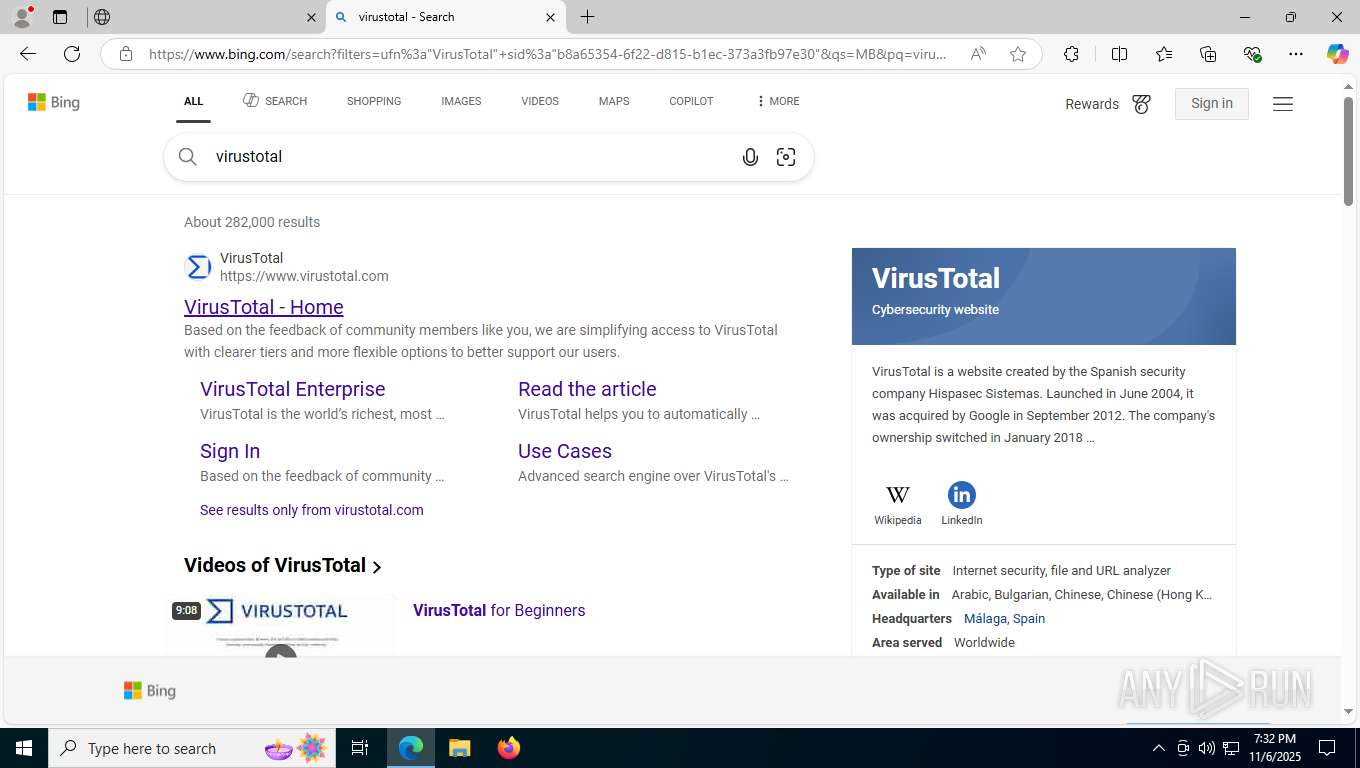
Task: Open VirusTotal Enterprise link
Action: click(x=292, y=389)
